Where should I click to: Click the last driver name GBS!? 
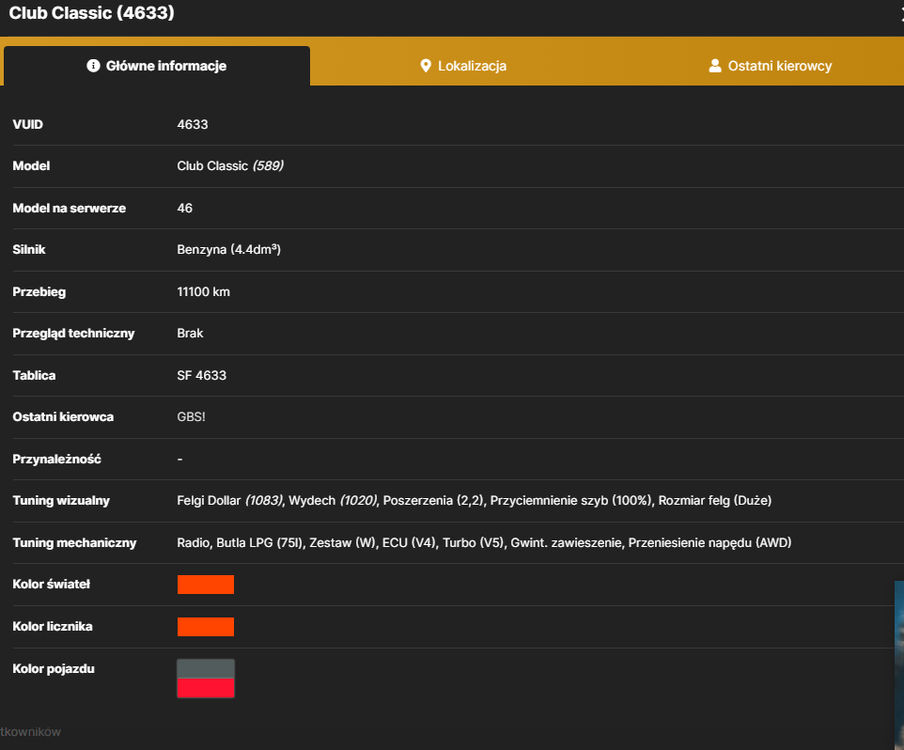pos(191,417)
